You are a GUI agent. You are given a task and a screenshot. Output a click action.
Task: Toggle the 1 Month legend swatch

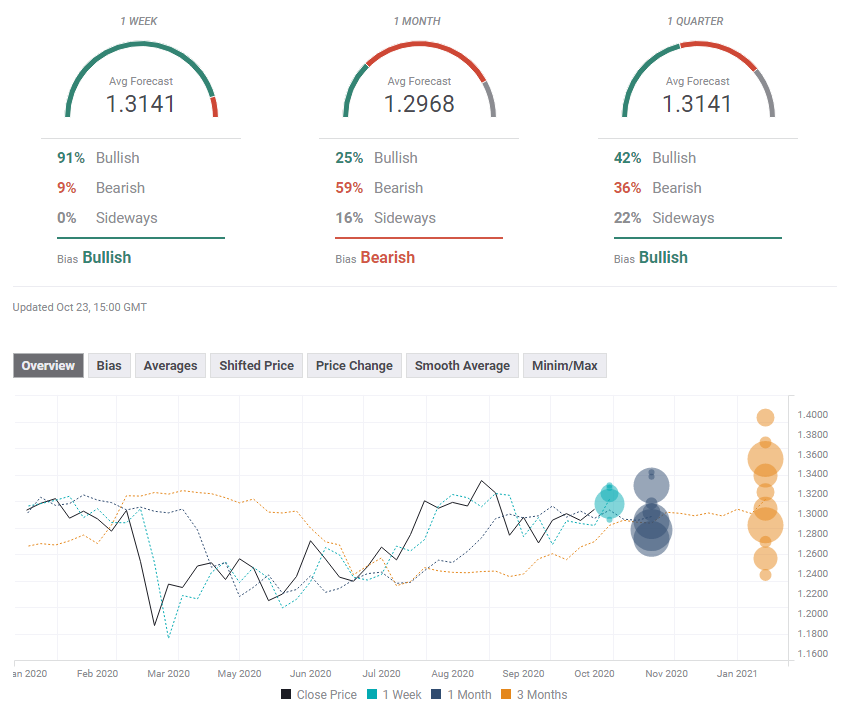pos(436,694)
